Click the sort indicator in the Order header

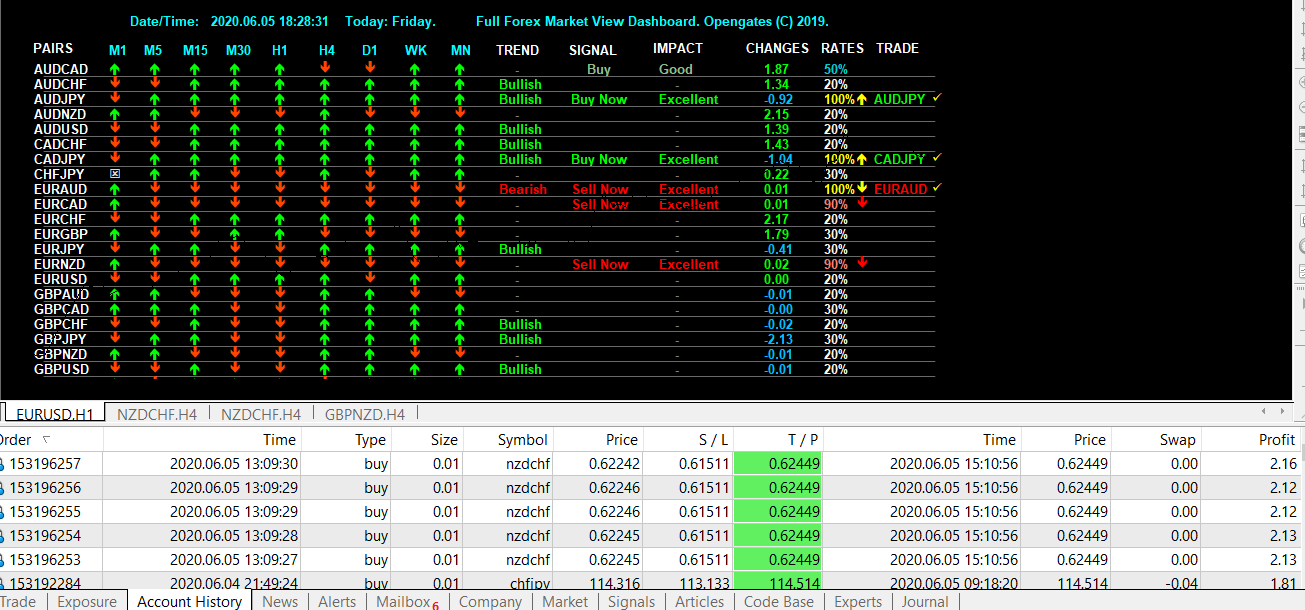point(46,440)
